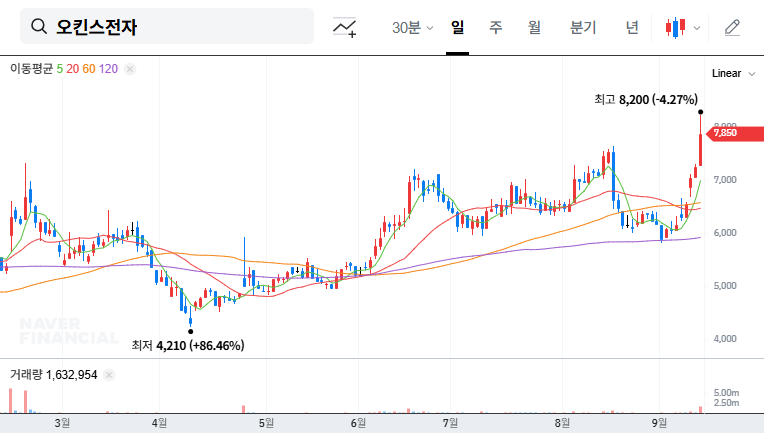Activate the pencil drawing tool

732,28
